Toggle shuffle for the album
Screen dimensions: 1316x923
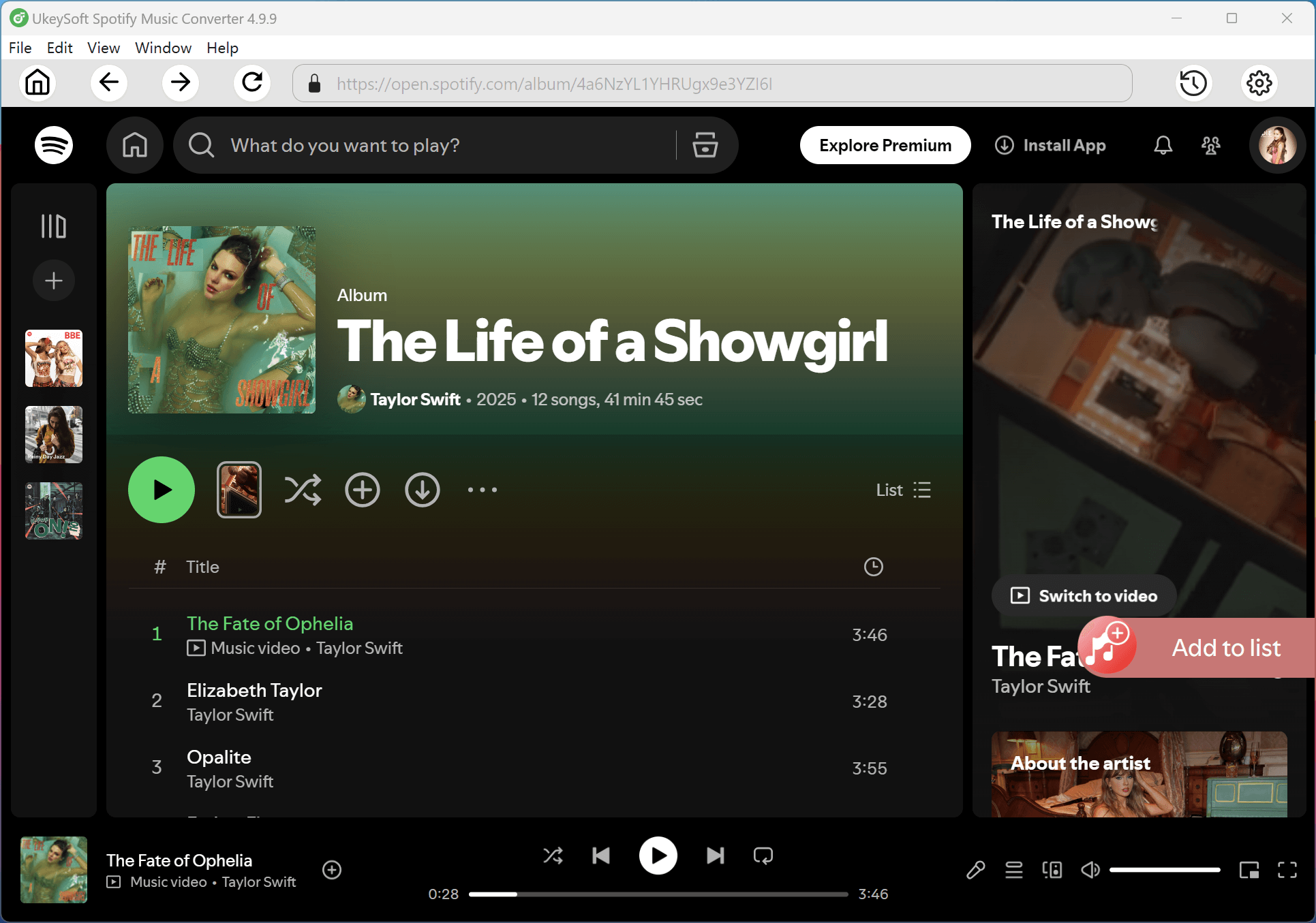tap(303, 490)
